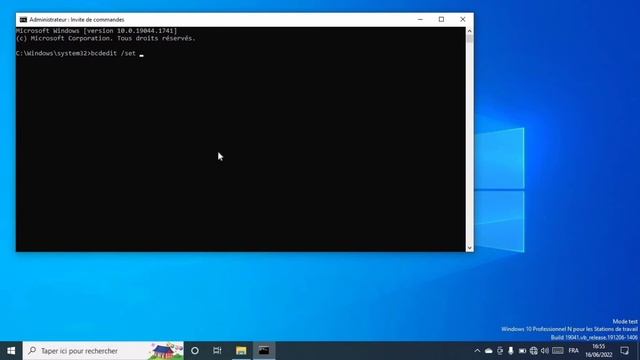Screen dimensions: 640x360
Task: Open the touch keyboard tray icon
Action: pyautogui.click(x=558, y=351)
